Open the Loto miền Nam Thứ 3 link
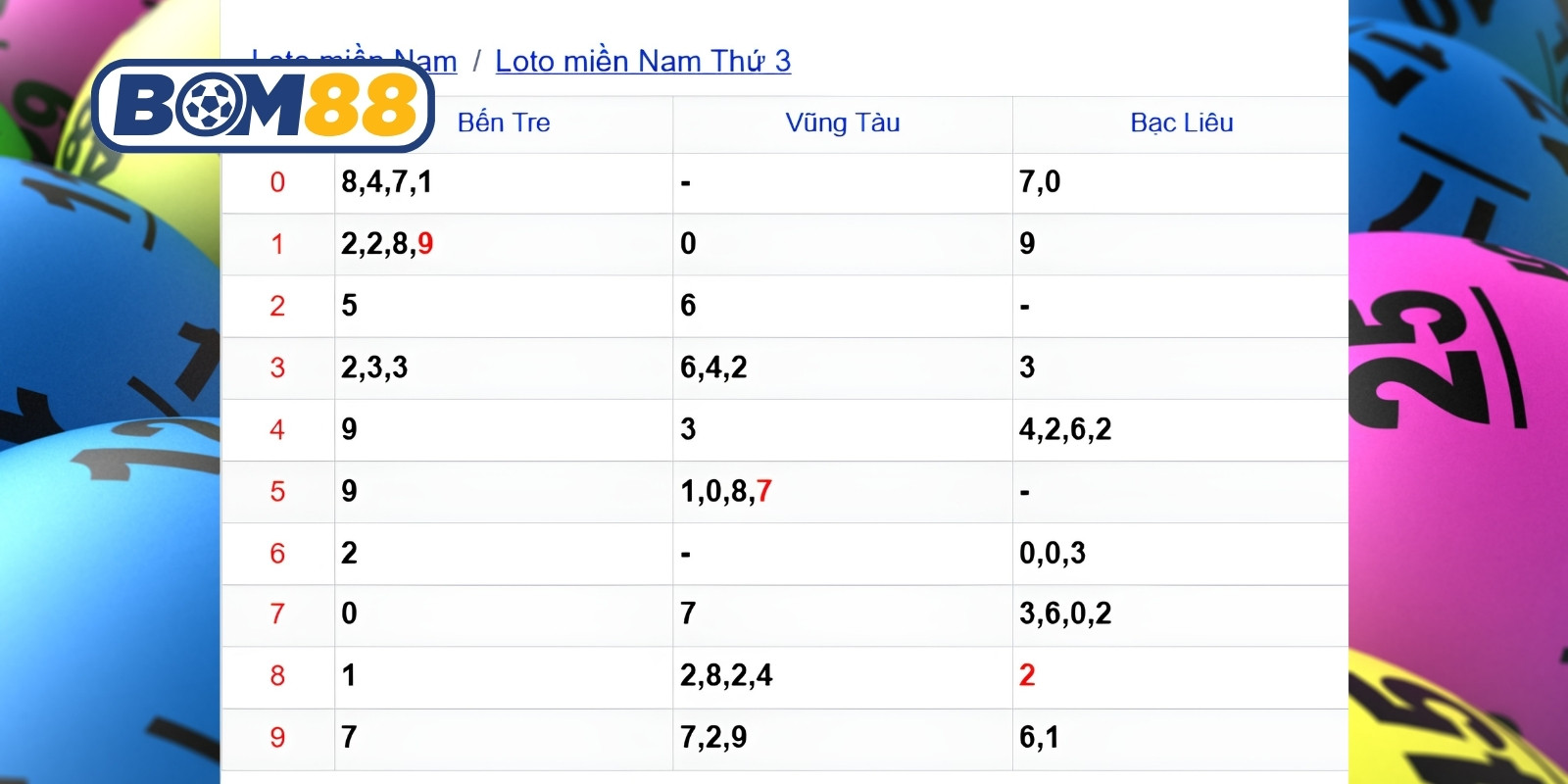Screen dimensions: 1568x784 point(643,61)
